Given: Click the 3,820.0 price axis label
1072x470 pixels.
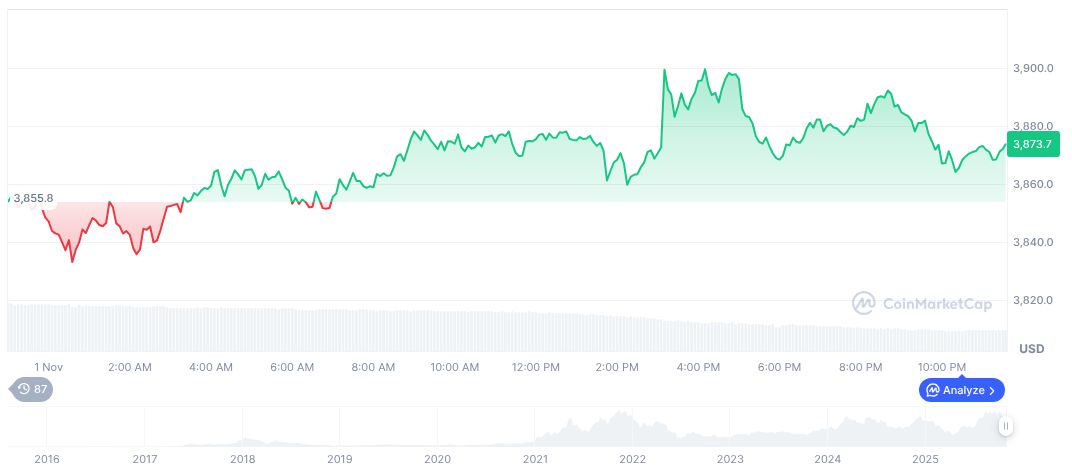Looking at the screenshot, I should point(1031,300).
